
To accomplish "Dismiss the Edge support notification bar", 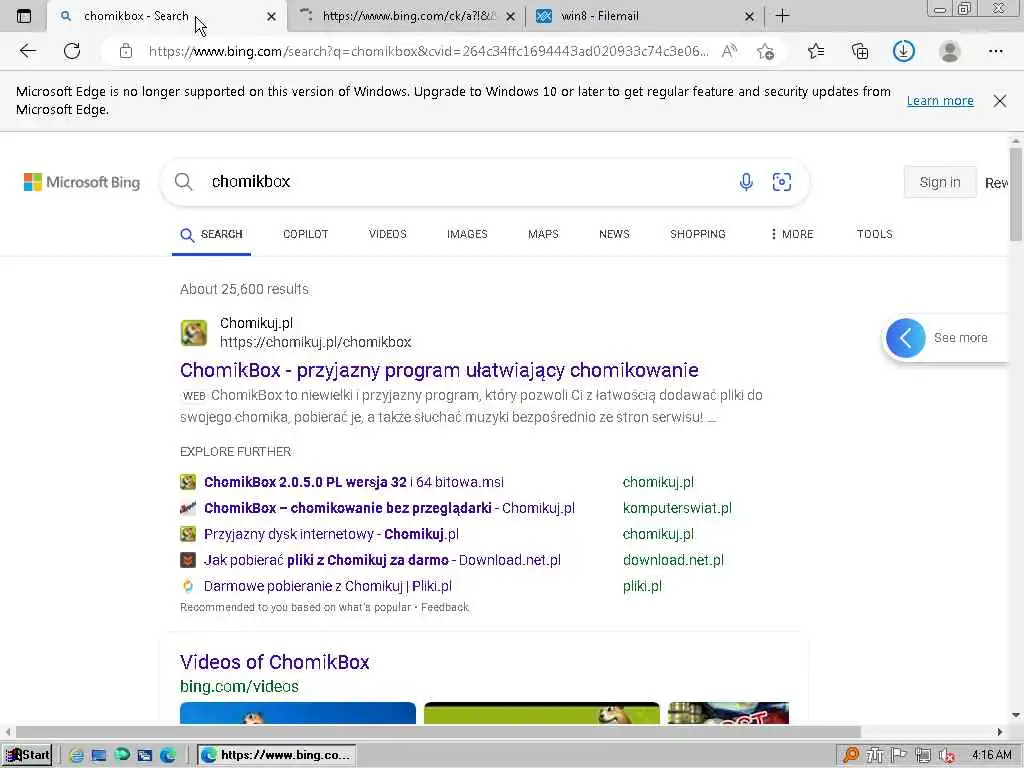I will click(x=1000, y=101).
